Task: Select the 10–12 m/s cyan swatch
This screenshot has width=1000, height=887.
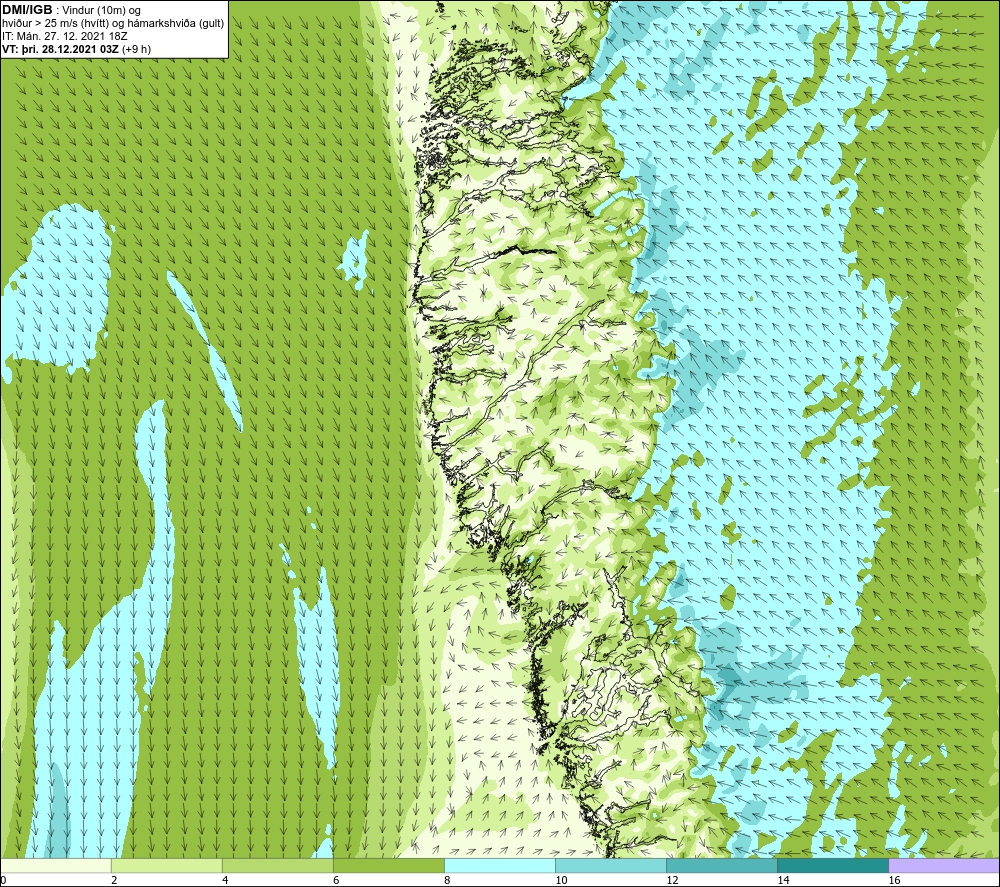Action: pyautogui.click(x=611, y=865)
